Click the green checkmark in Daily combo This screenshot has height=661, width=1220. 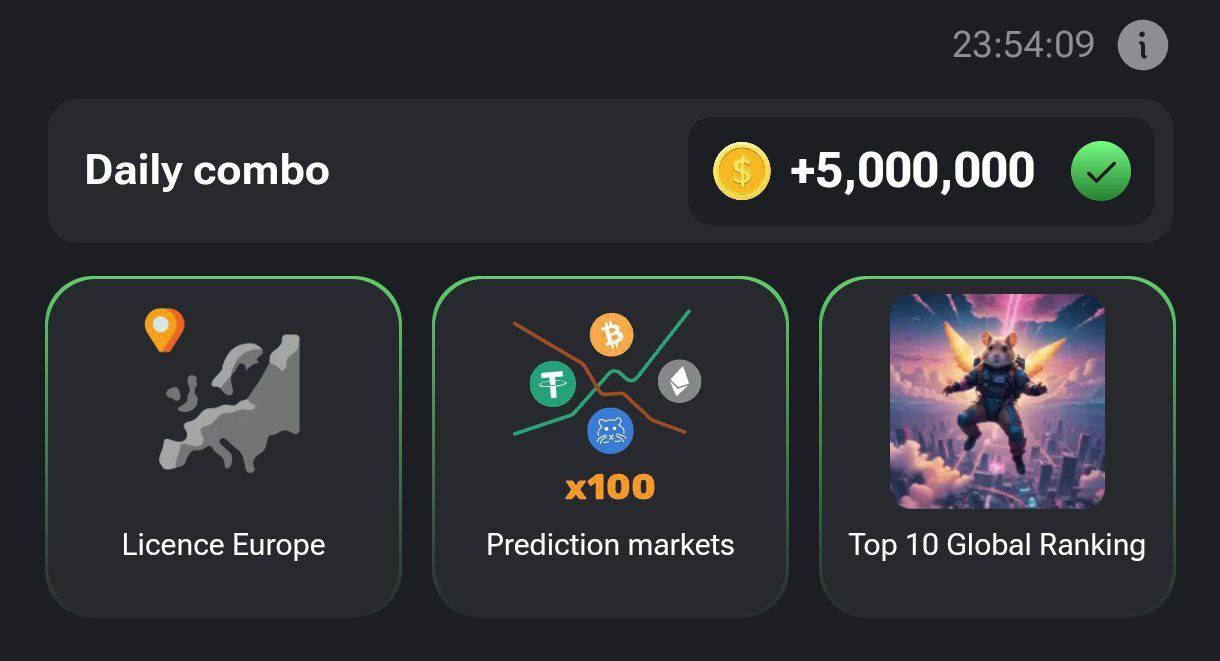(x=1100, y=172)
